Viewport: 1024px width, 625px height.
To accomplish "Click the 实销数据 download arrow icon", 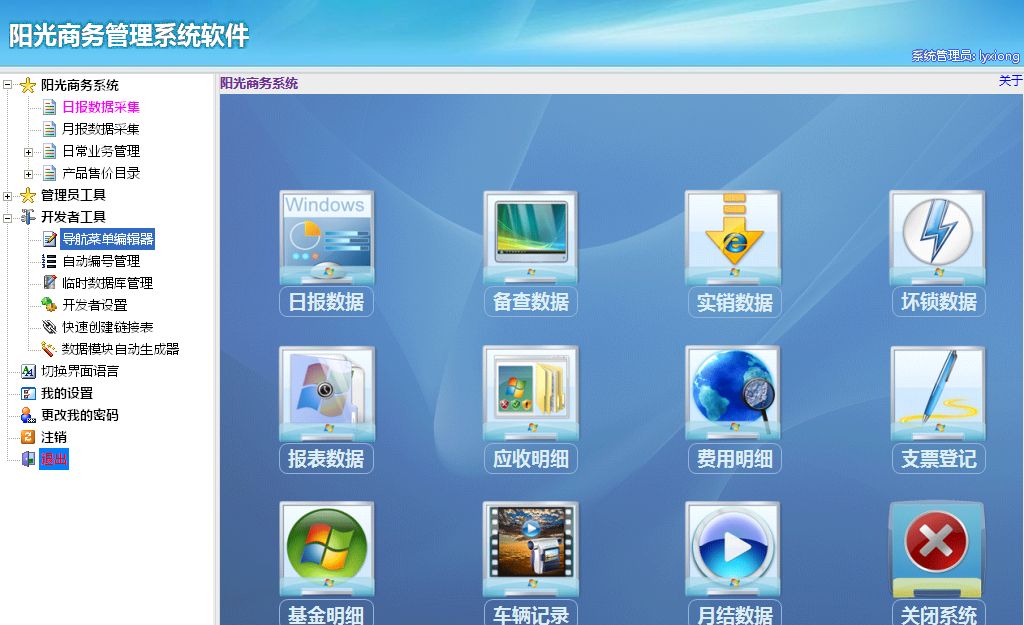I will pos(733,237).
